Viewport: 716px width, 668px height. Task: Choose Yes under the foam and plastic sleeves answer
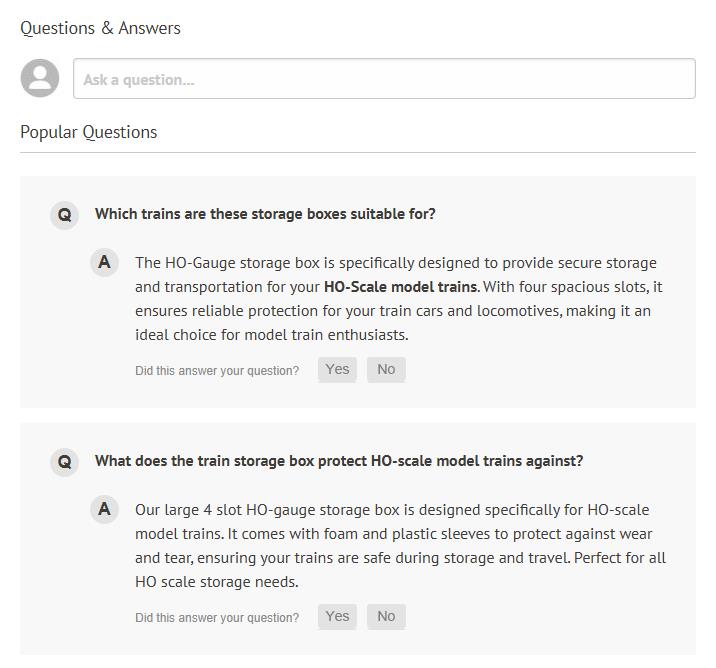(337, 616)
